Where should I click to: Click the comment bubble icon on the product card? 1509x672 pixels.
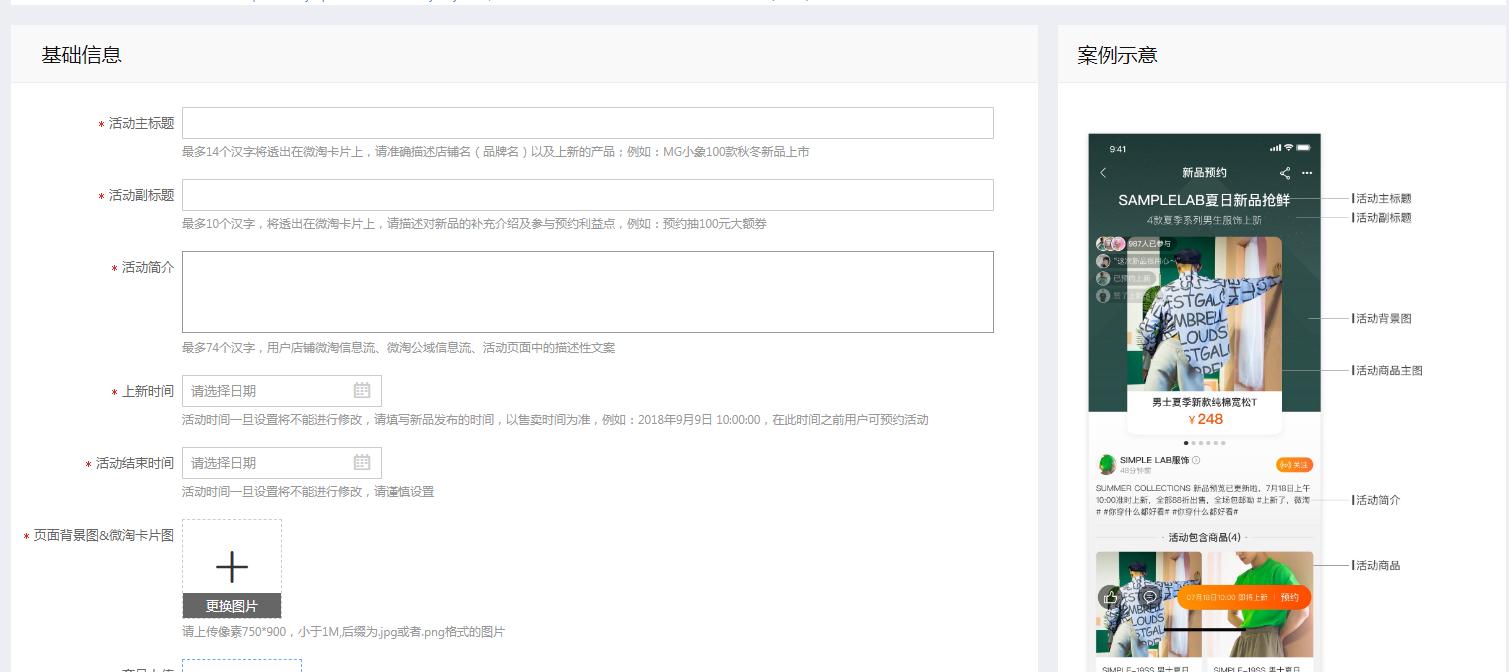pos(1149,598)
